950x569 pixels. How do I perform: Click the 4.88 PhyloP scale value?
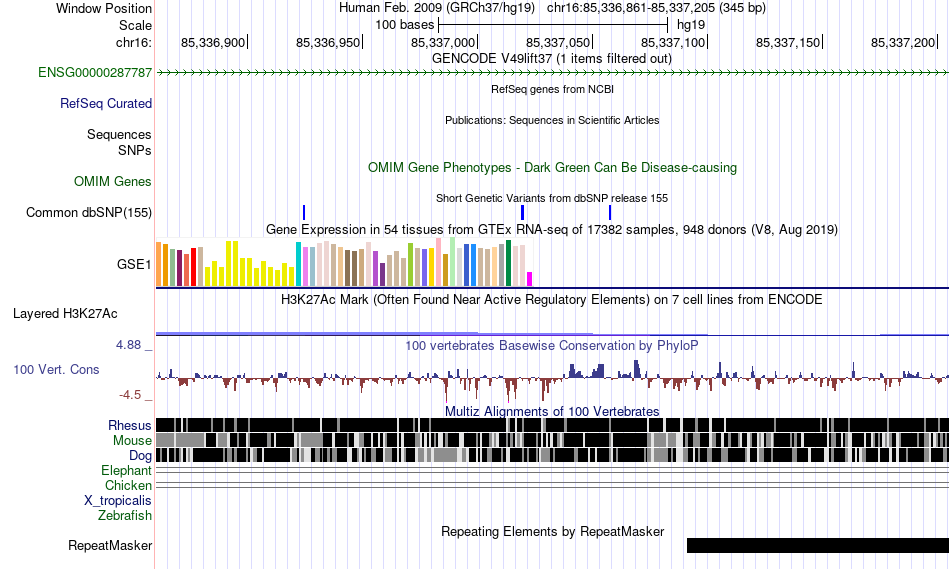[x=128, y=345]
